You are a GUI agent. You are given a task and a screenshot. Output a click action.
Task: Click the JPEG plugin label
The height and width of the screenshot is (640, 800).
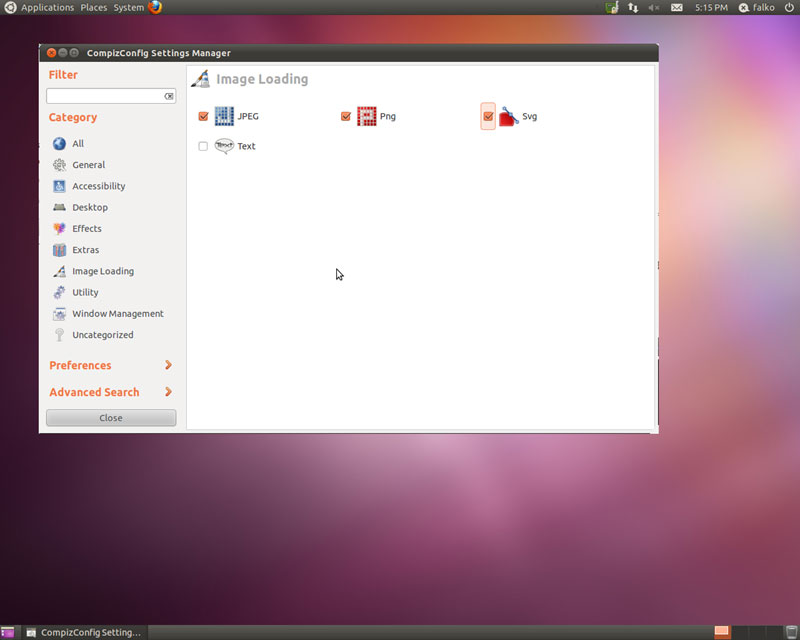(x=248, y=116)
